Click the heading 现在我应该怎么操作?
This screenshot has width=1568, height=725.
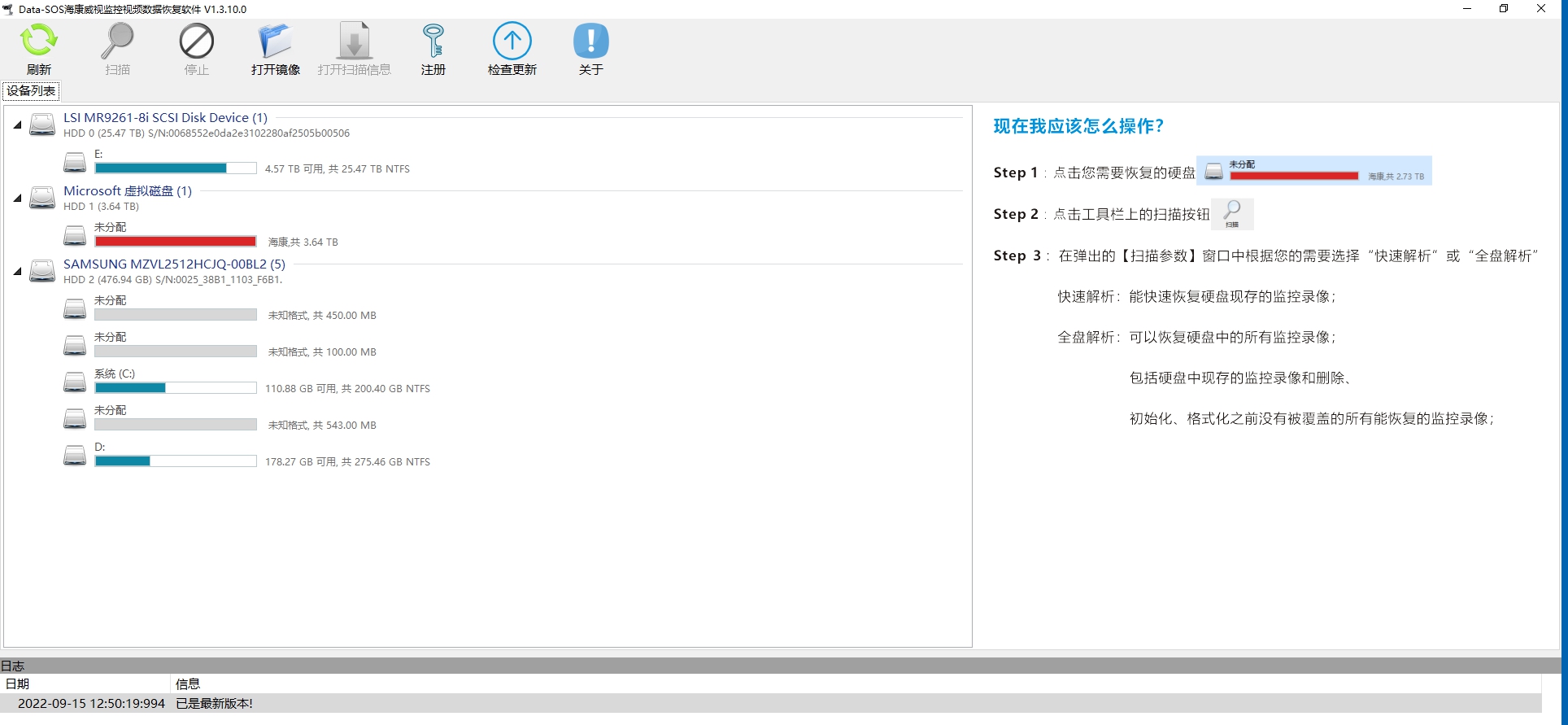pos(1078,126)
